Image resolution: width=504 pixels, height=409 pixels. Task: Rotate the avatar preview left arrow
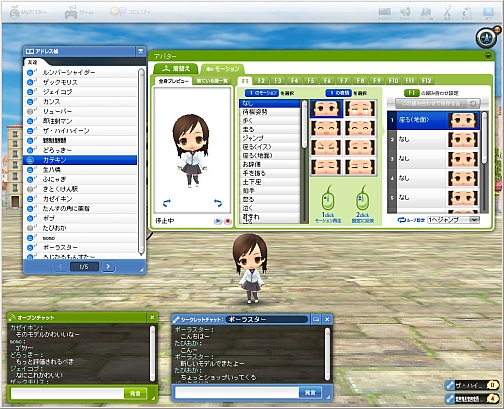tap(167, 203)
